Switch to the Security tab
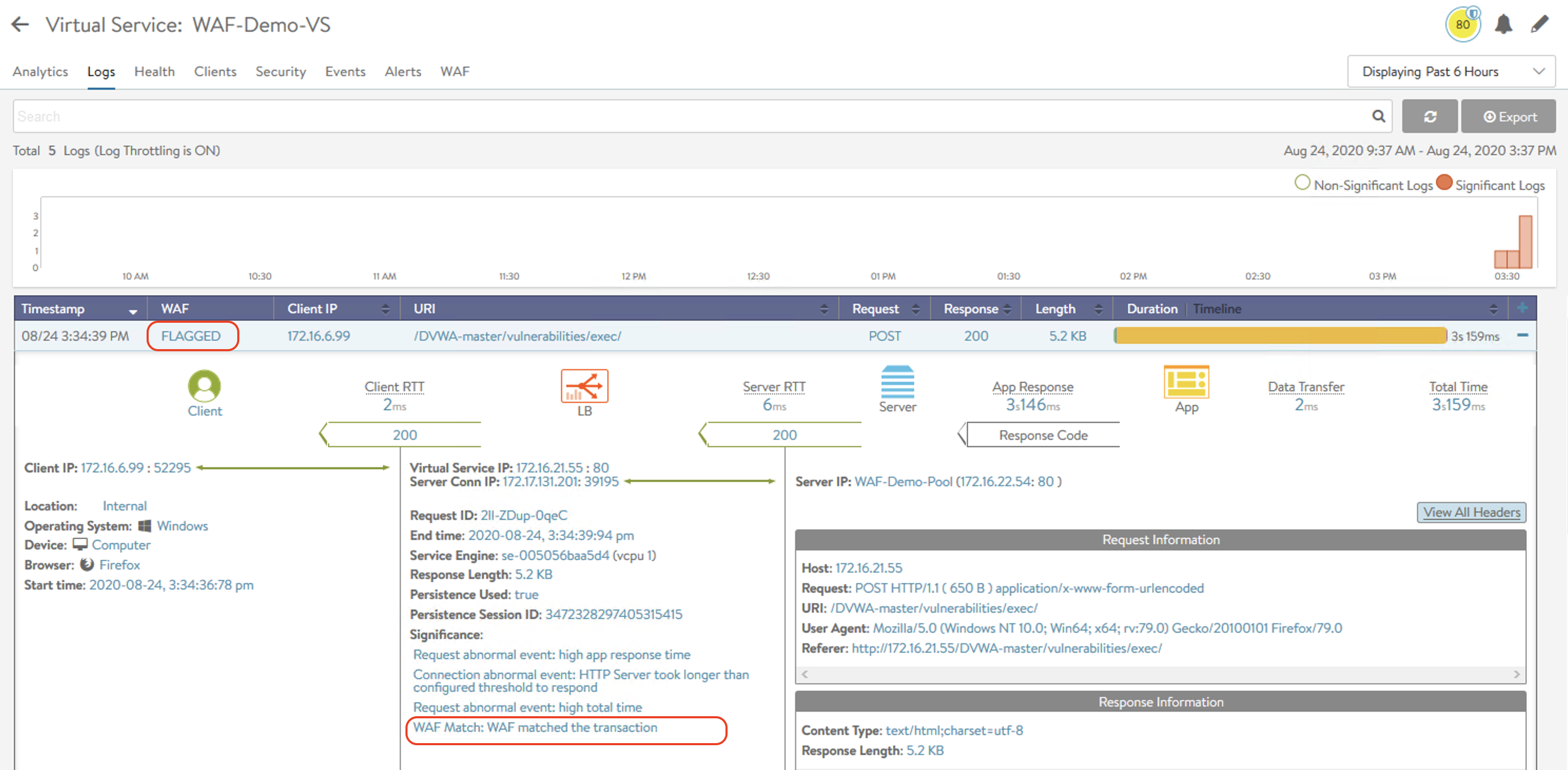Viewport: 1568px width, 770px height. click(280, 72)
